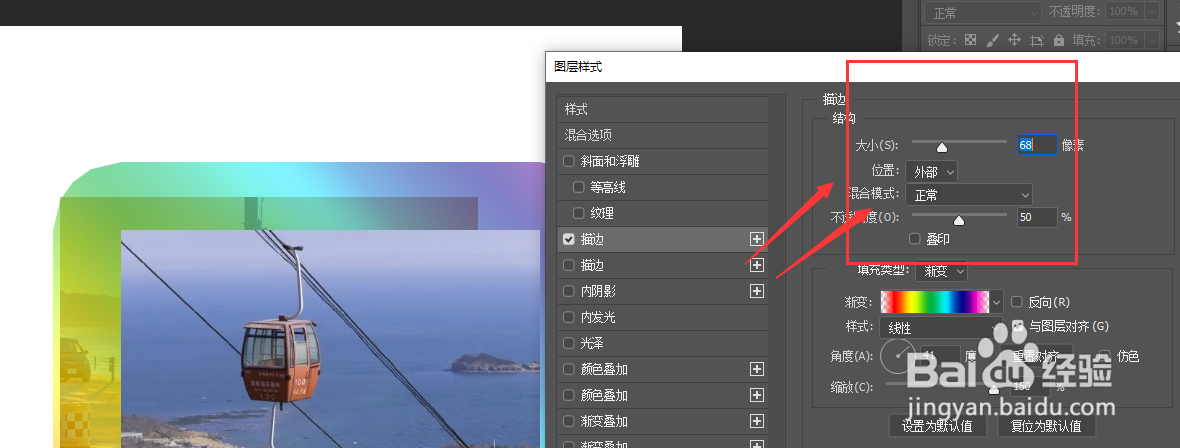Click the 不透明度(O) opacity slider handle
This screenshot has width=1180, height=448.
(959, 221)
